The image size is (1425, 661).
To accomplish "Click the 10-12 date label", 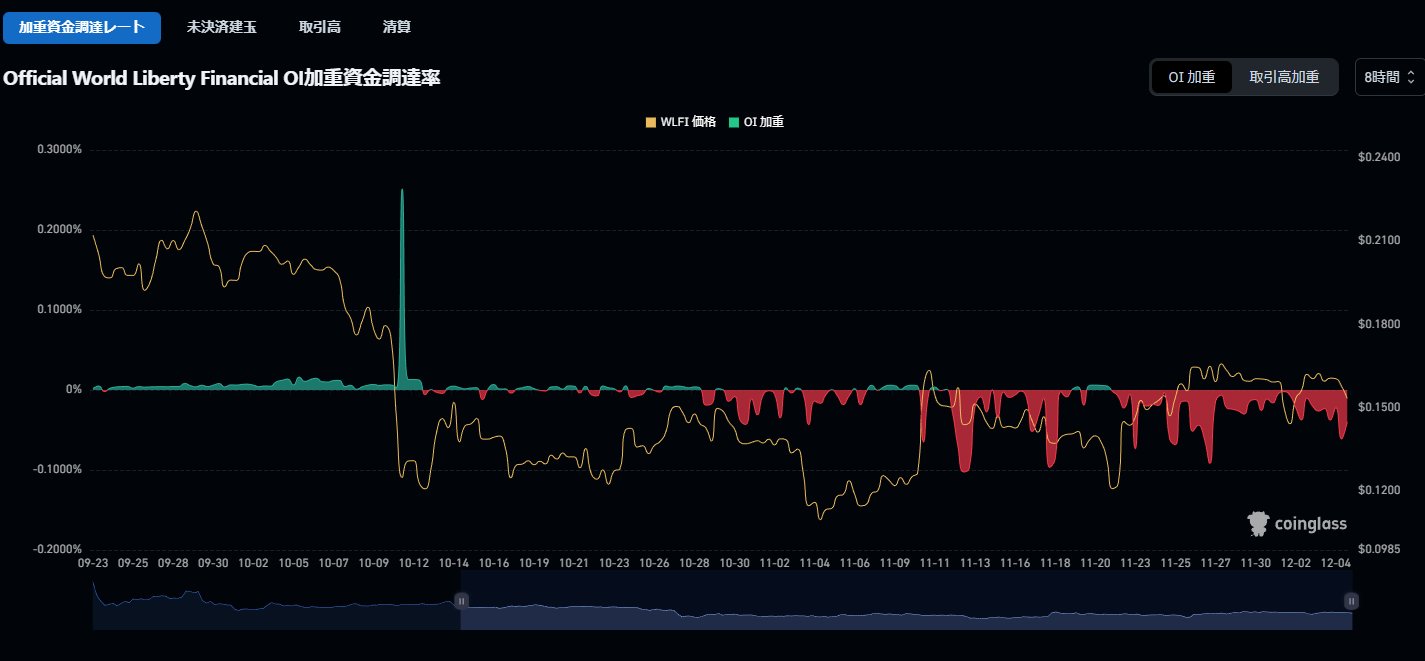I will (414, 563).
